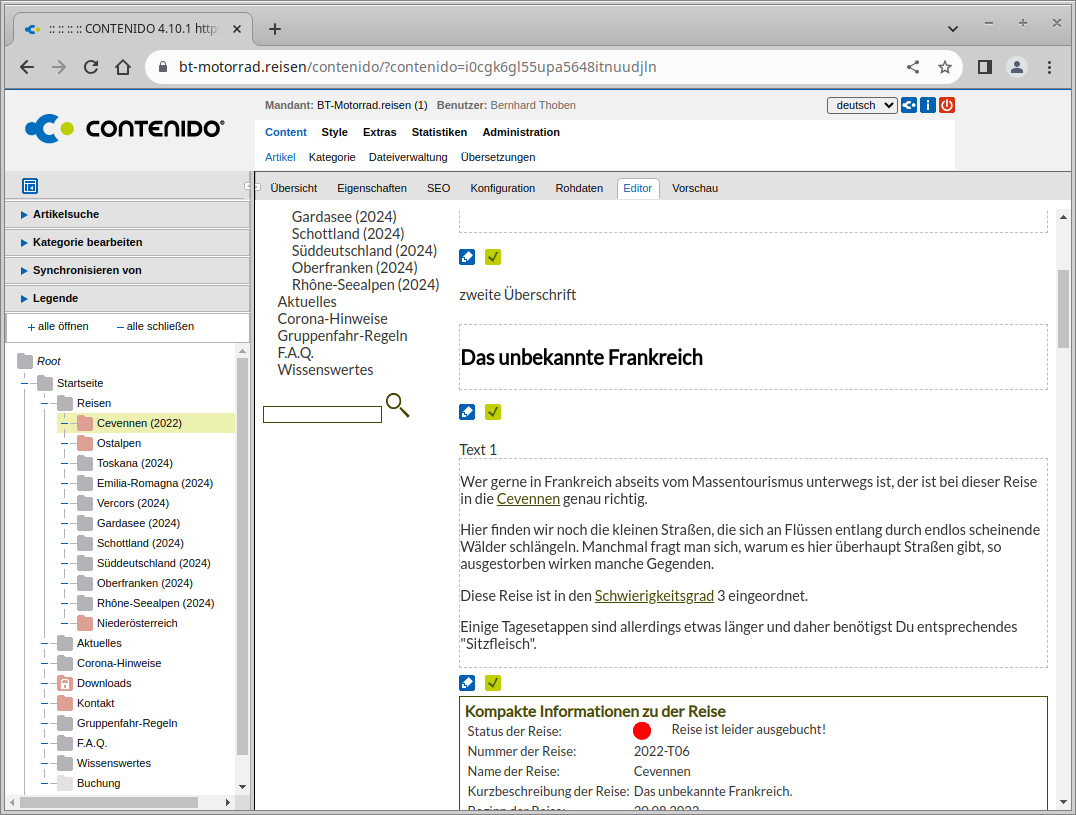
Task: Collapse the Reisen tree node
Action: 45,403
